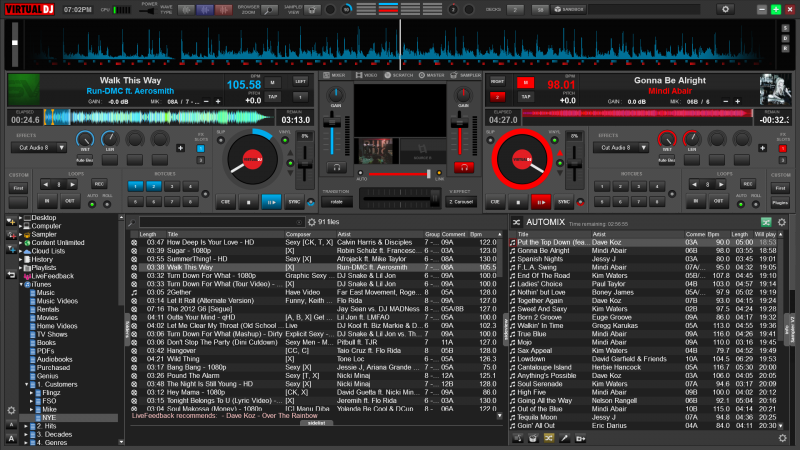Screen dimensions: 800x450
Task: Switch to the MIXER tab
Action: click(335, 76)
